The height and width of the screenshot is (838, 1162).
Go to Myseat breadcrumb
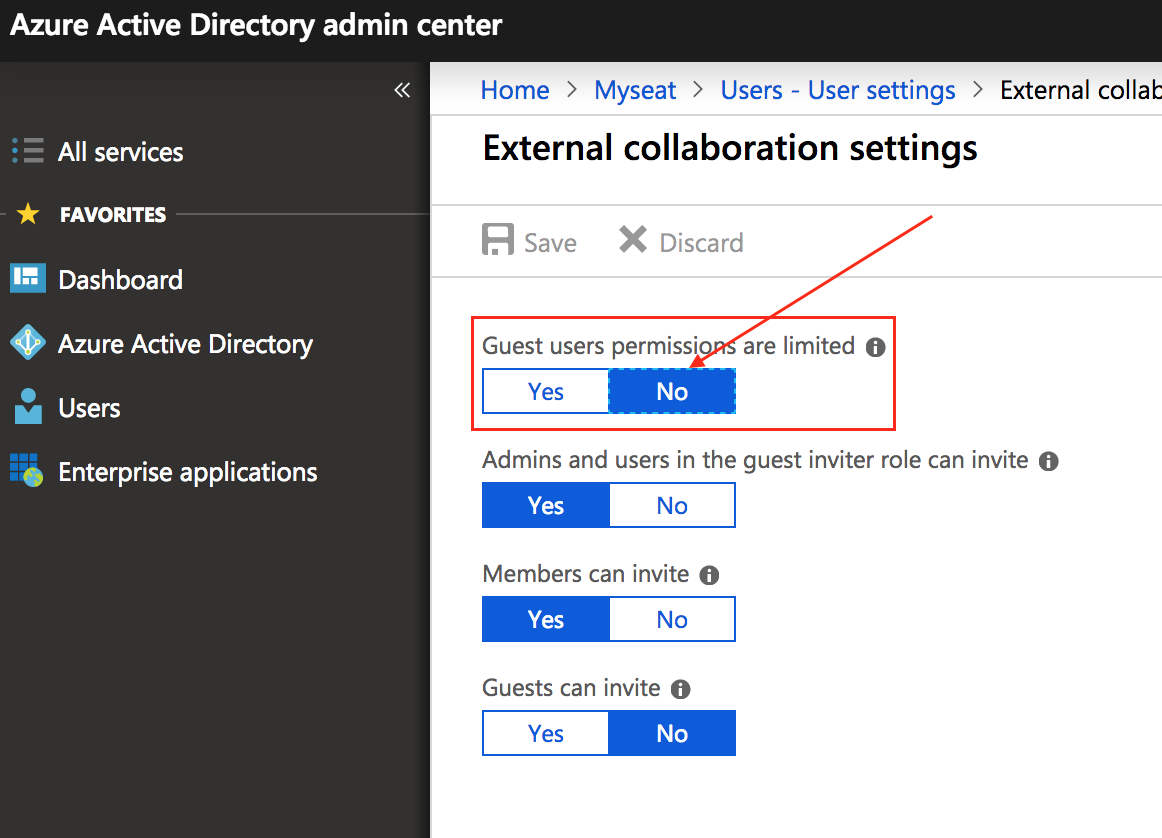[x=635, y=90]
